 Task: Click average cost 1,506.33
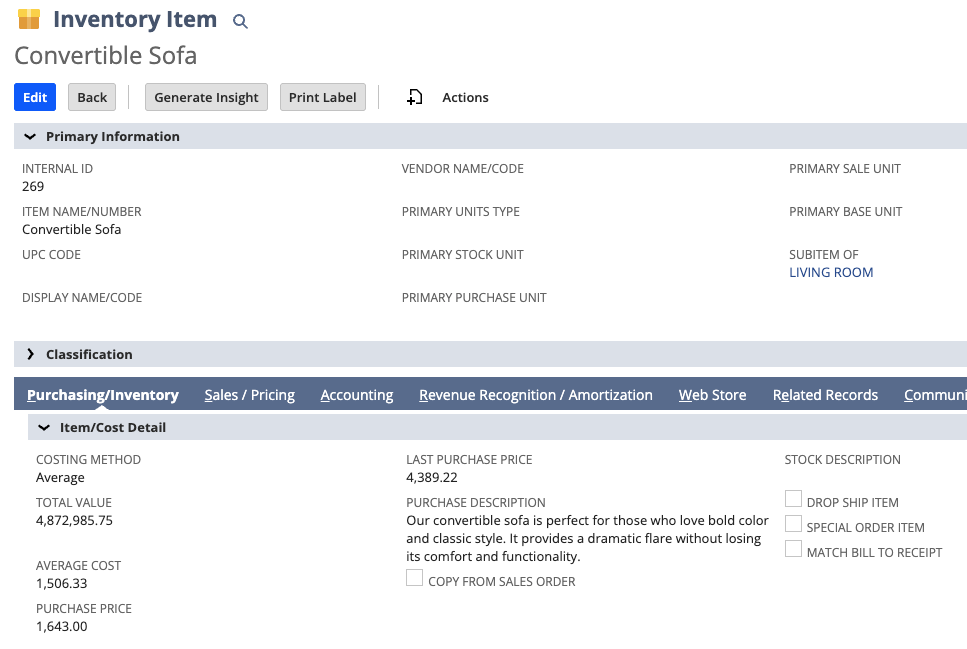62,584
